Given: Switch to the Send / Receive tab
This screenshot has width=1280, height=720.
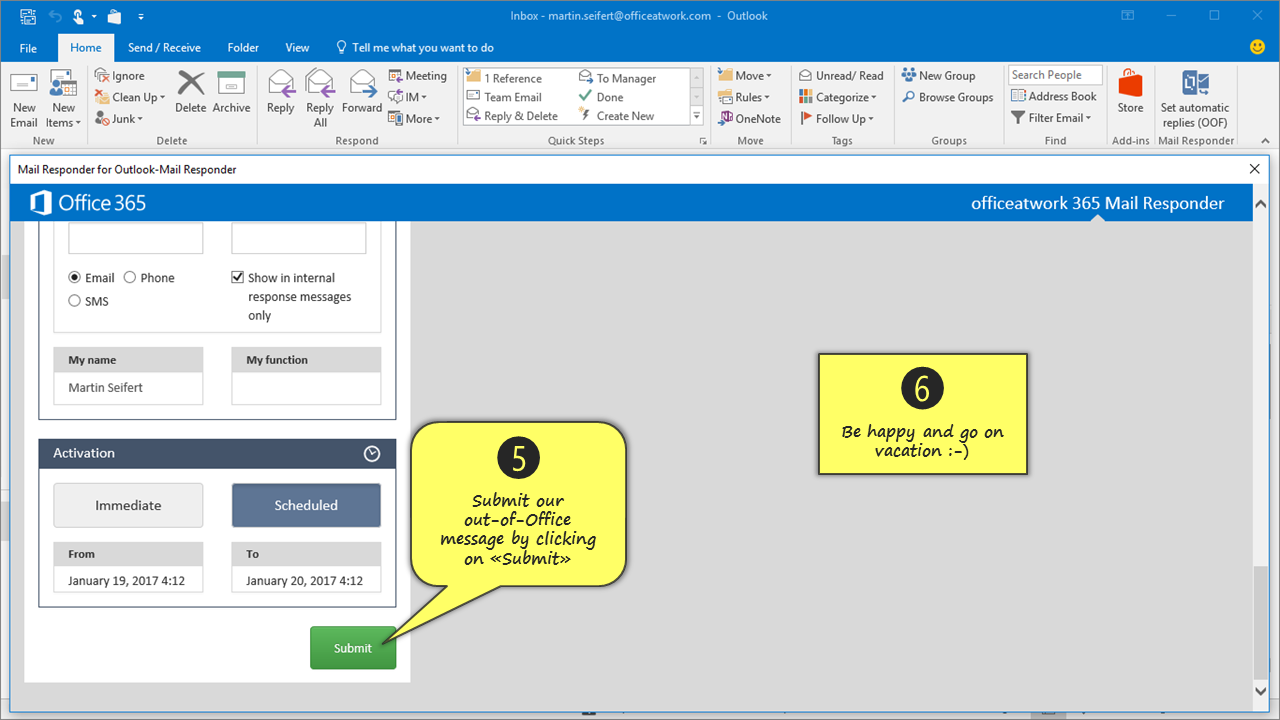Looking at the screenshot, I should [x=164, y=48].
